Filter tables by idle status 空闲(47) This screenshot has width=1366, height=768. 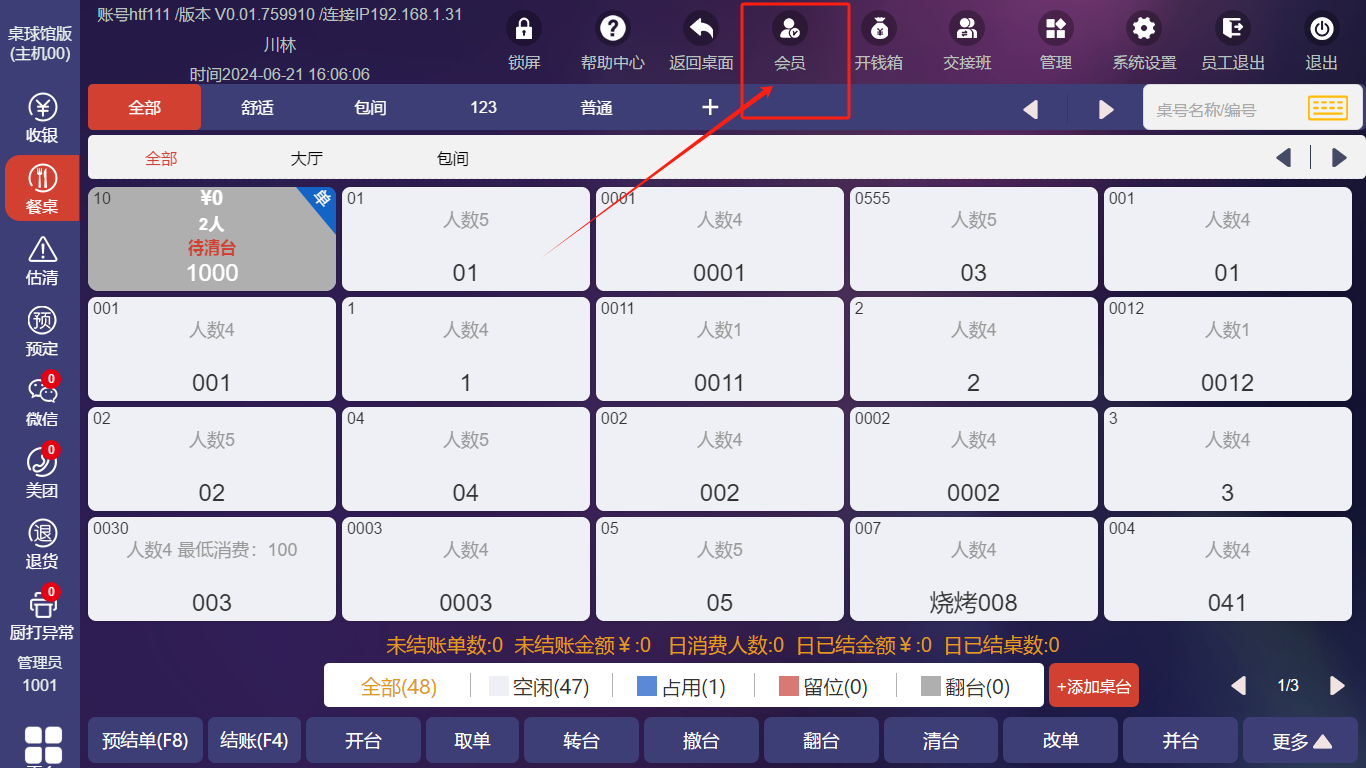539,687
